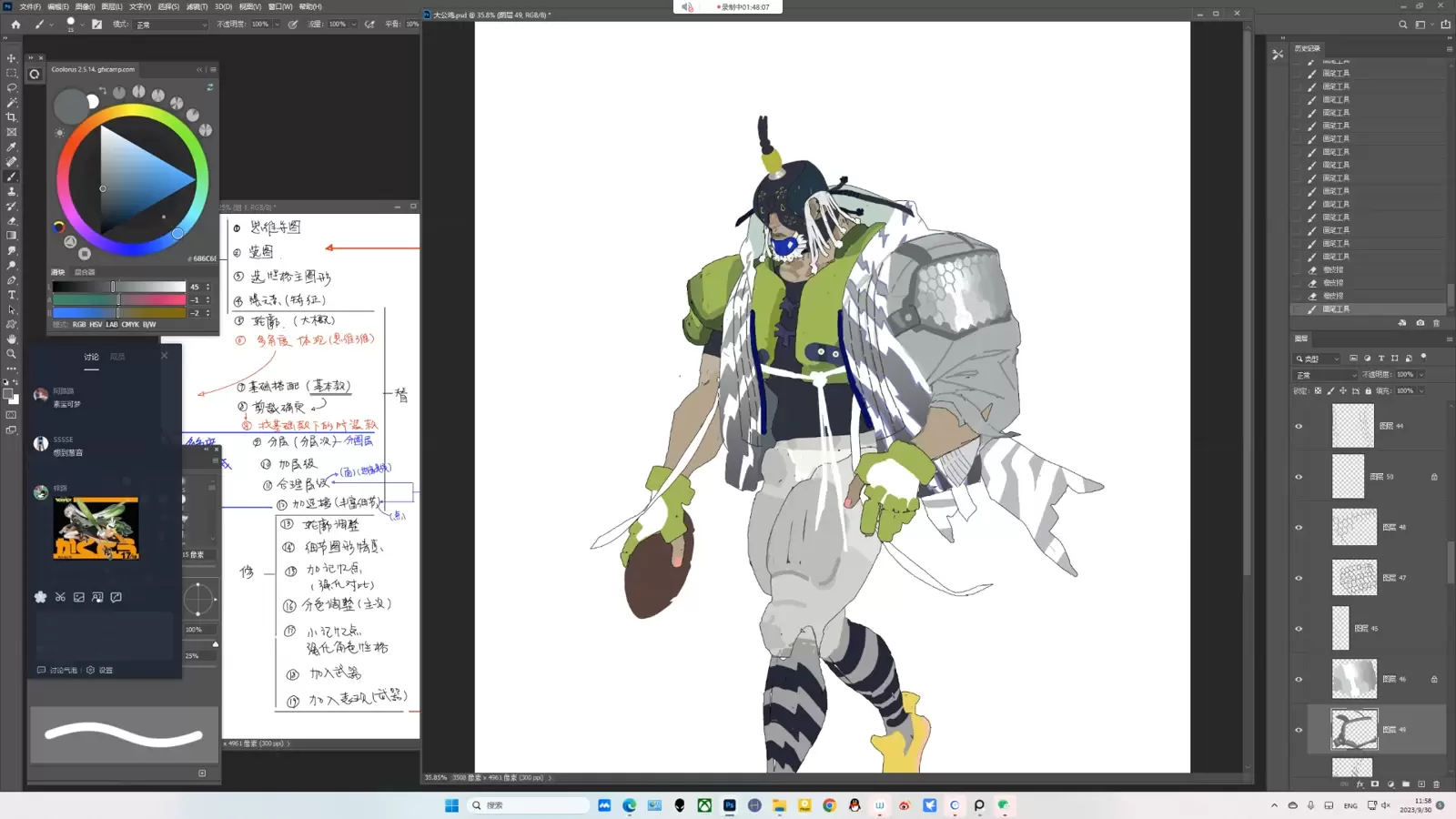Create new snapshot with camera icon in History
Viewport: 1456px width, 819px height.
point(1420,323)
